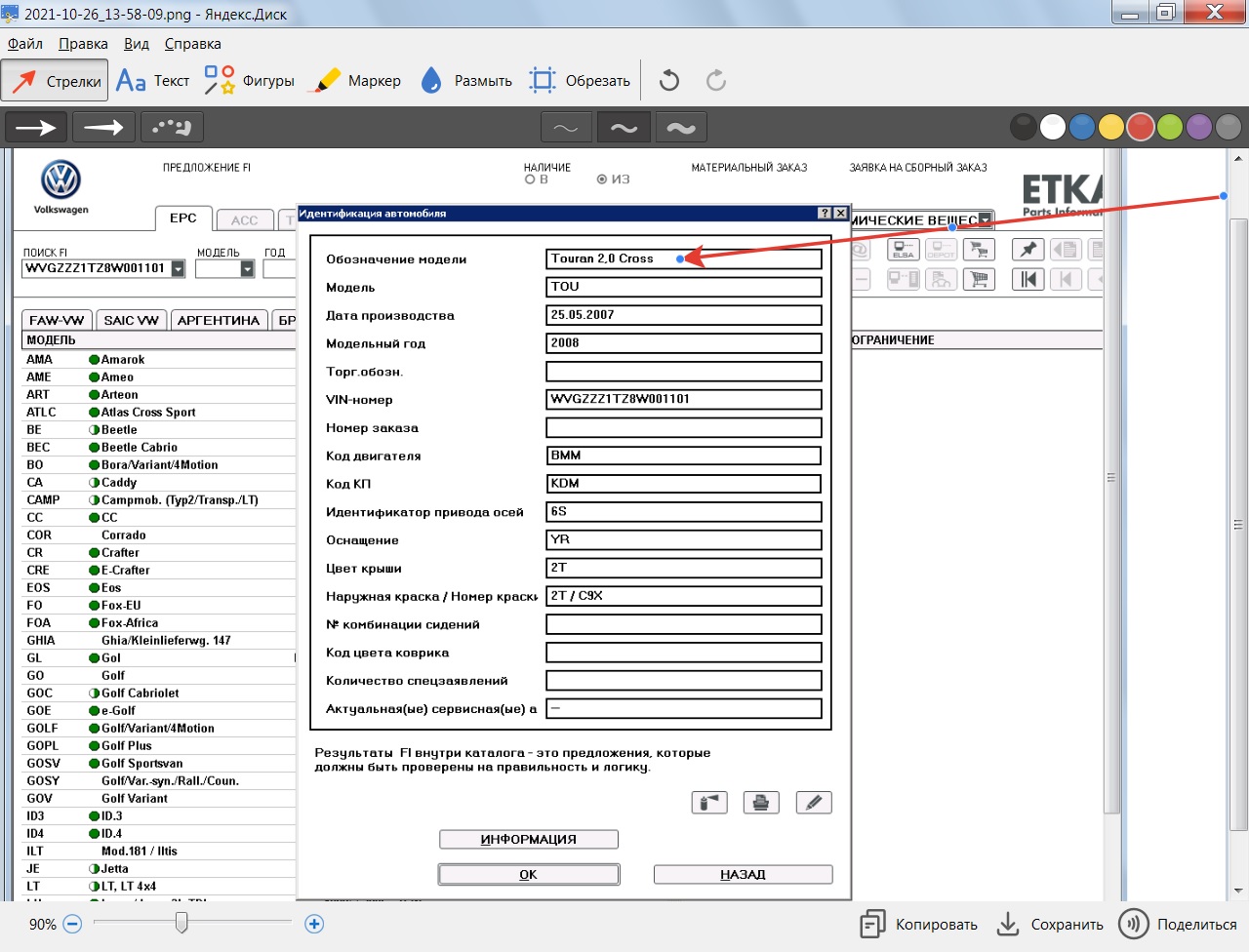
Task: Choose the purple color swatch
Action: (1199, 127)
